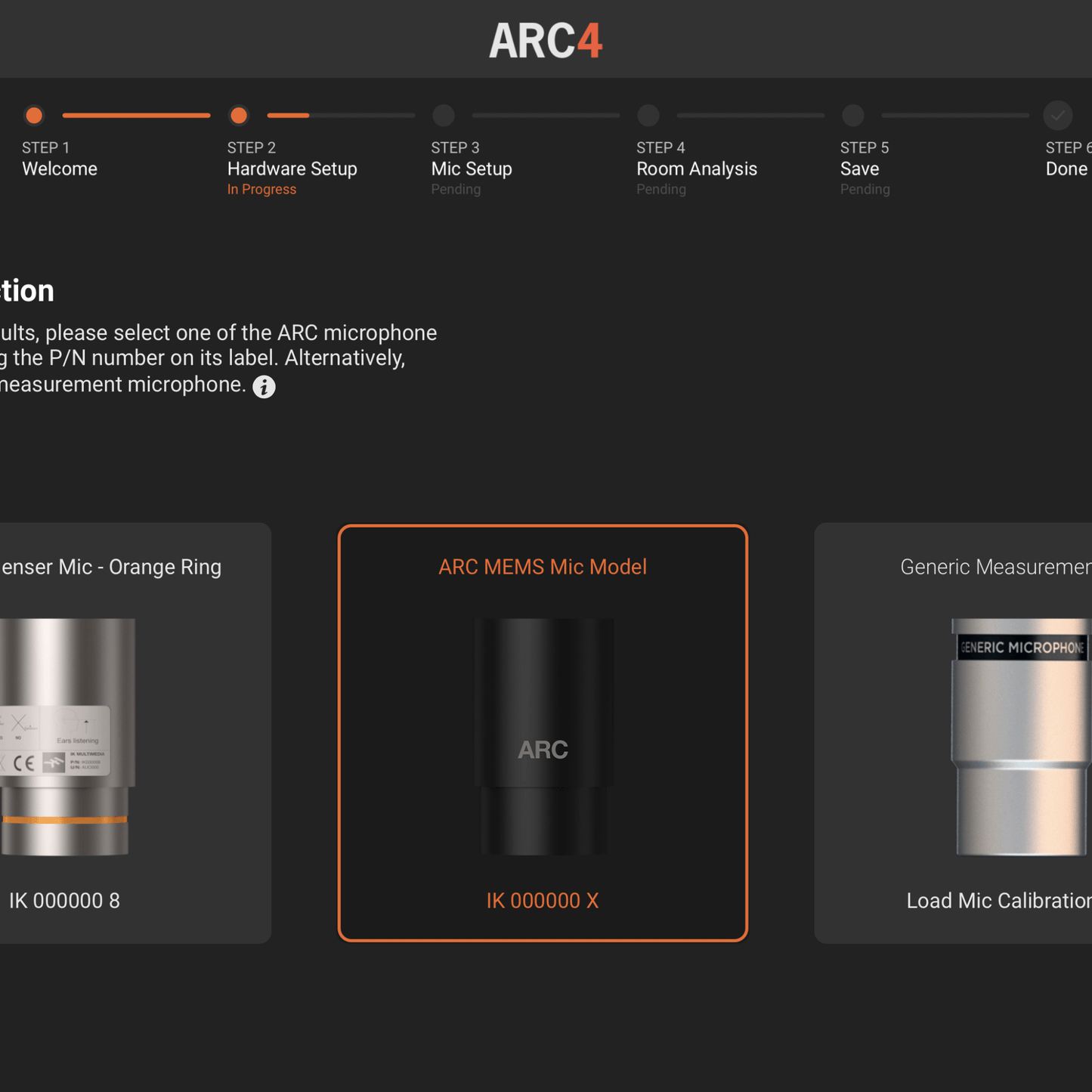The image size is (1092, 1092).
Task: Click the 'Load Mic Calibration' text
Action: [999, 901]
